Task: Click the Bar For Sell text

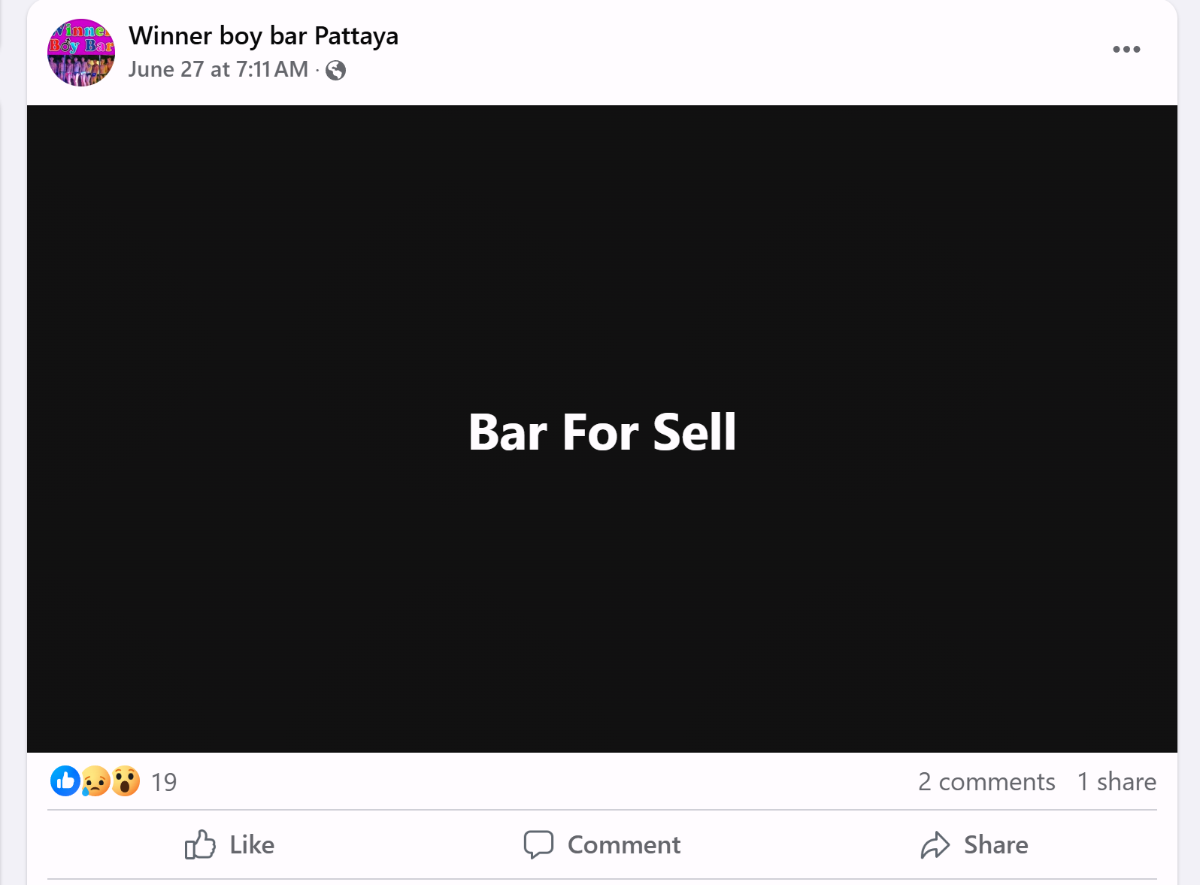Action: 602,432
